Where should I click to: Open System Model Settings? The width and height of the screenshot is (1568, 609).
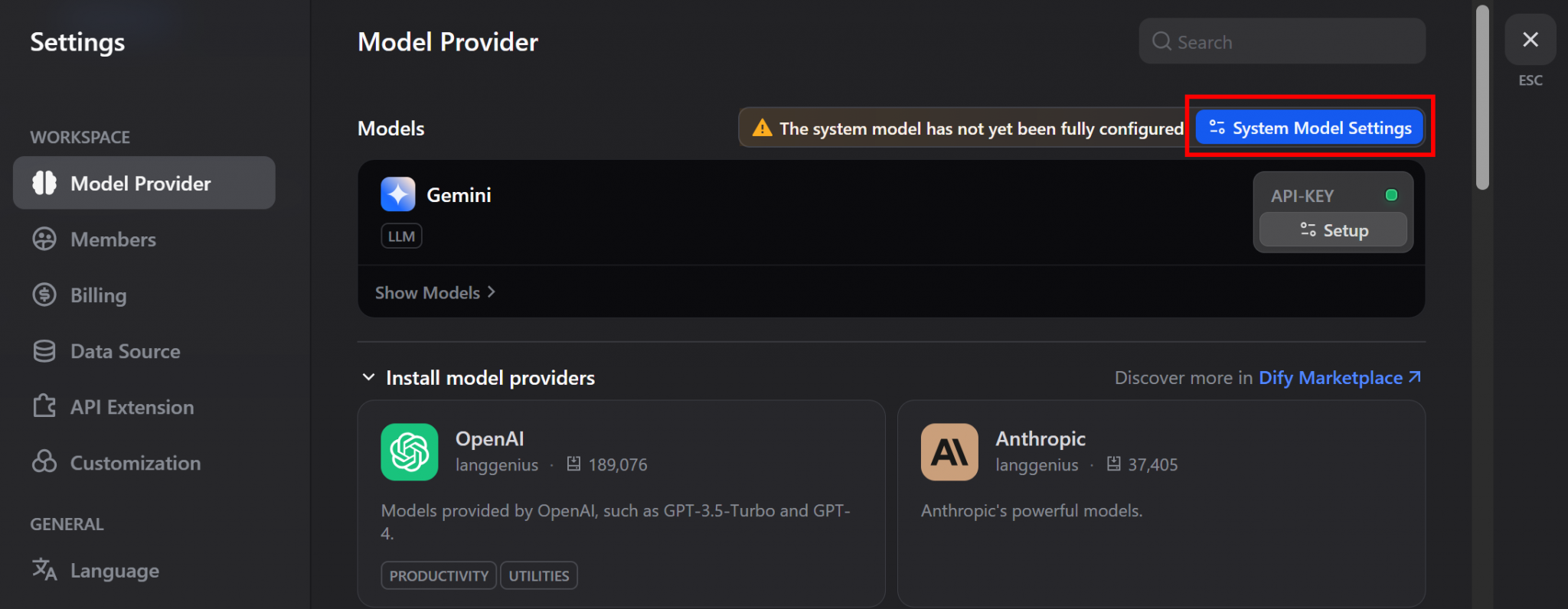(1310, 128)
